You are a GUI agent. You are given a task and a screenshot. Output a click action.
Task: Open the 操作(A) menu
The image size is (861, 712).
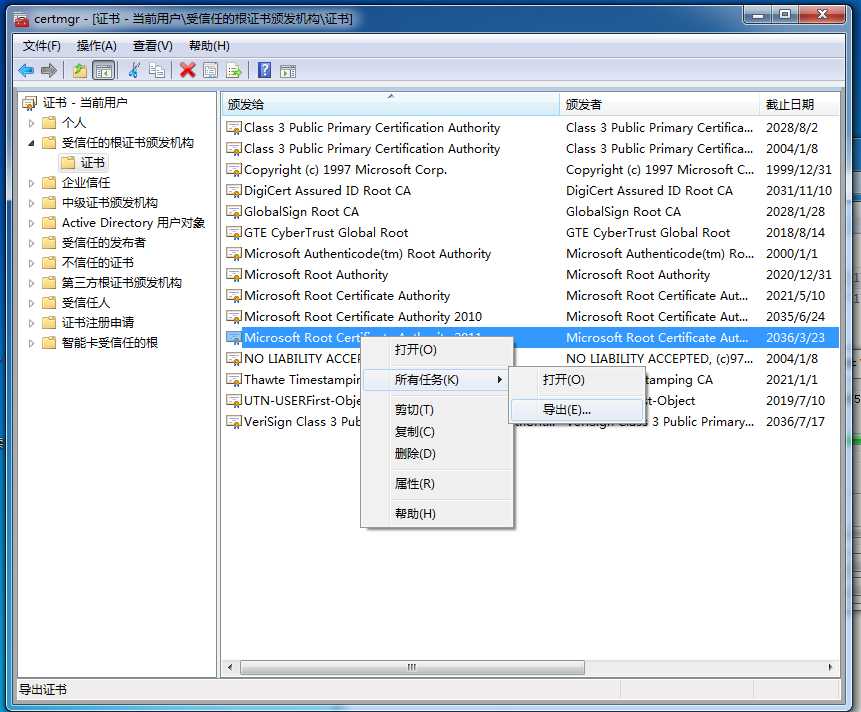97,46
